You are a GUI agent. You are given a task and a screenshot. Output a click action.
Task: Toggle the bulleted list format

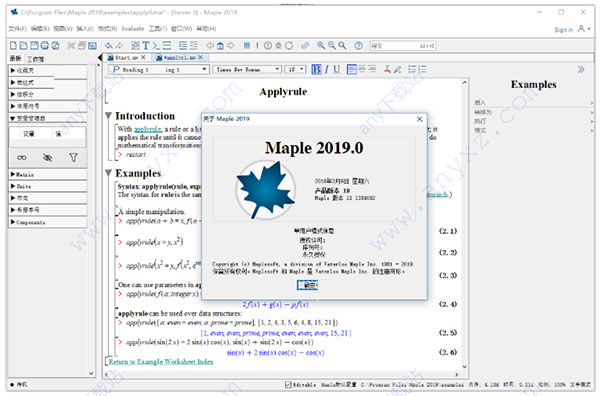412,69
